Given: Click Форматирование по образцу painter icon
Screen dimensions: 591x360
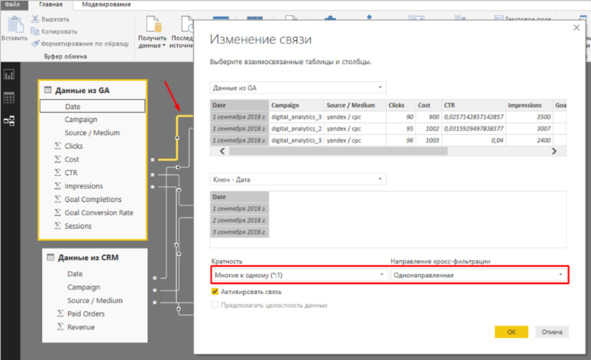Looking at the screenshot, I should pyautogui.click(x=35, y=43).
